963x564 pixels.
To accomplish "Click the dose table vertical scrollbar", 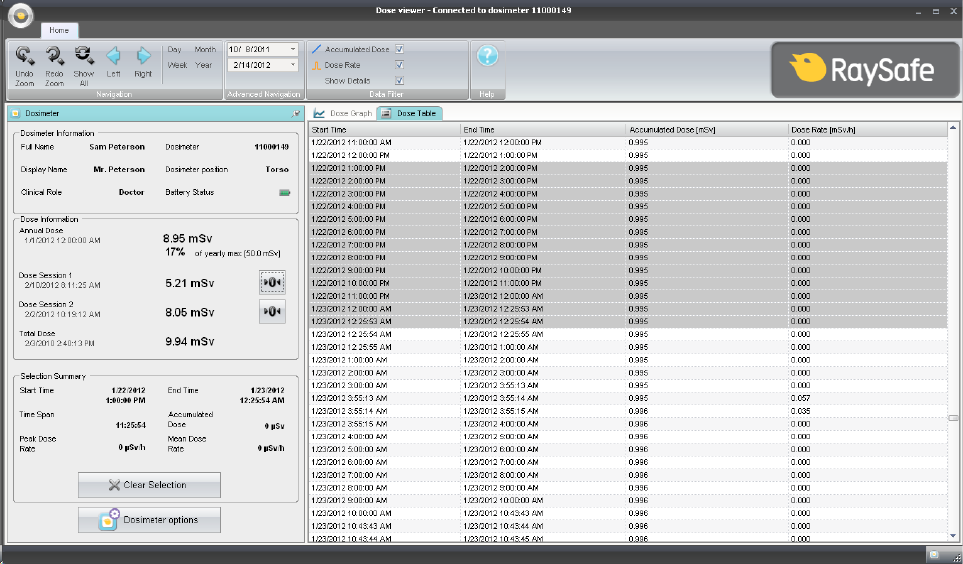I will tap(953, 417).
